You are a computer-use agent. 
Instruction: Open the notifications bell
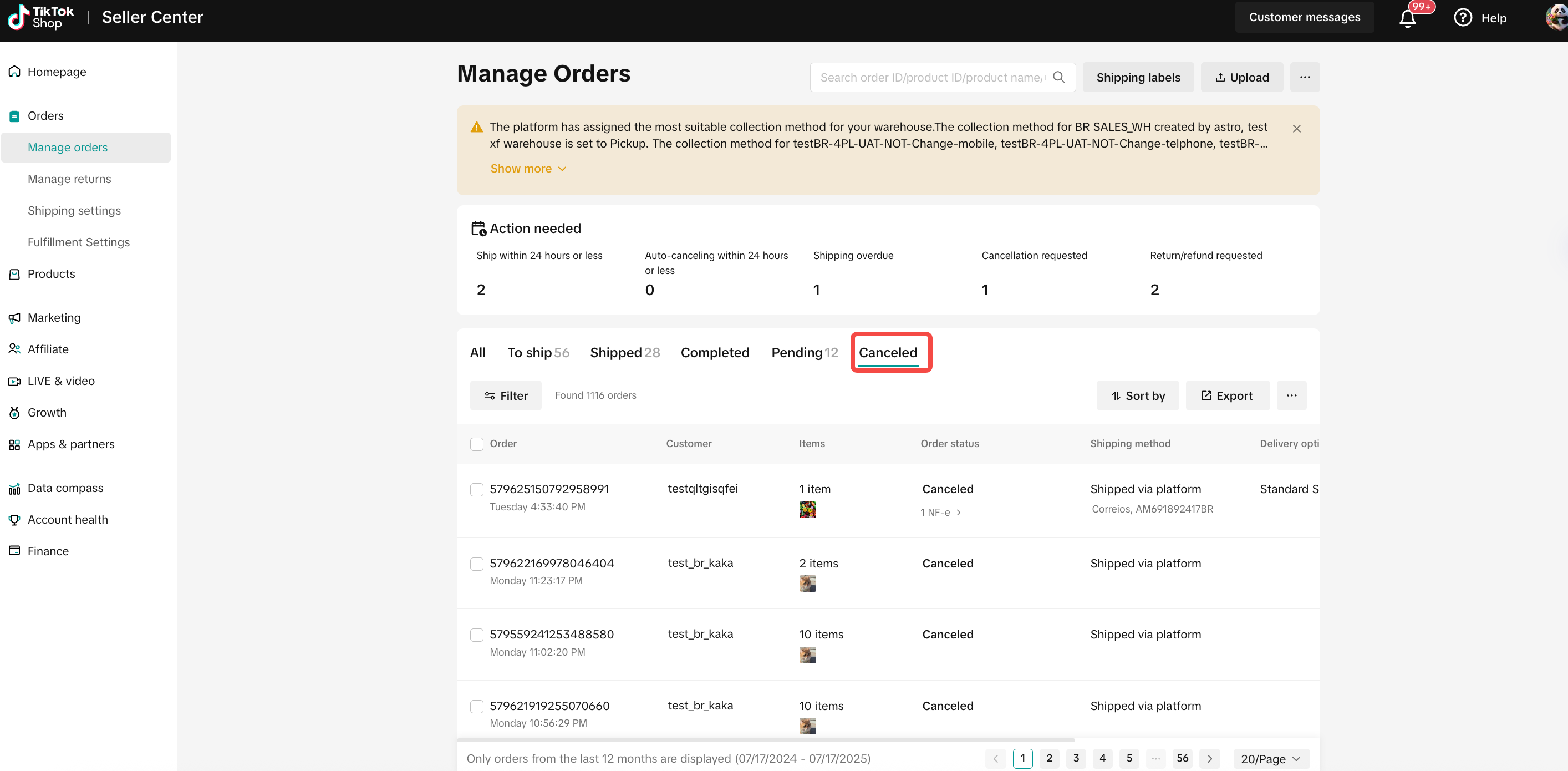click(1407, 18)
